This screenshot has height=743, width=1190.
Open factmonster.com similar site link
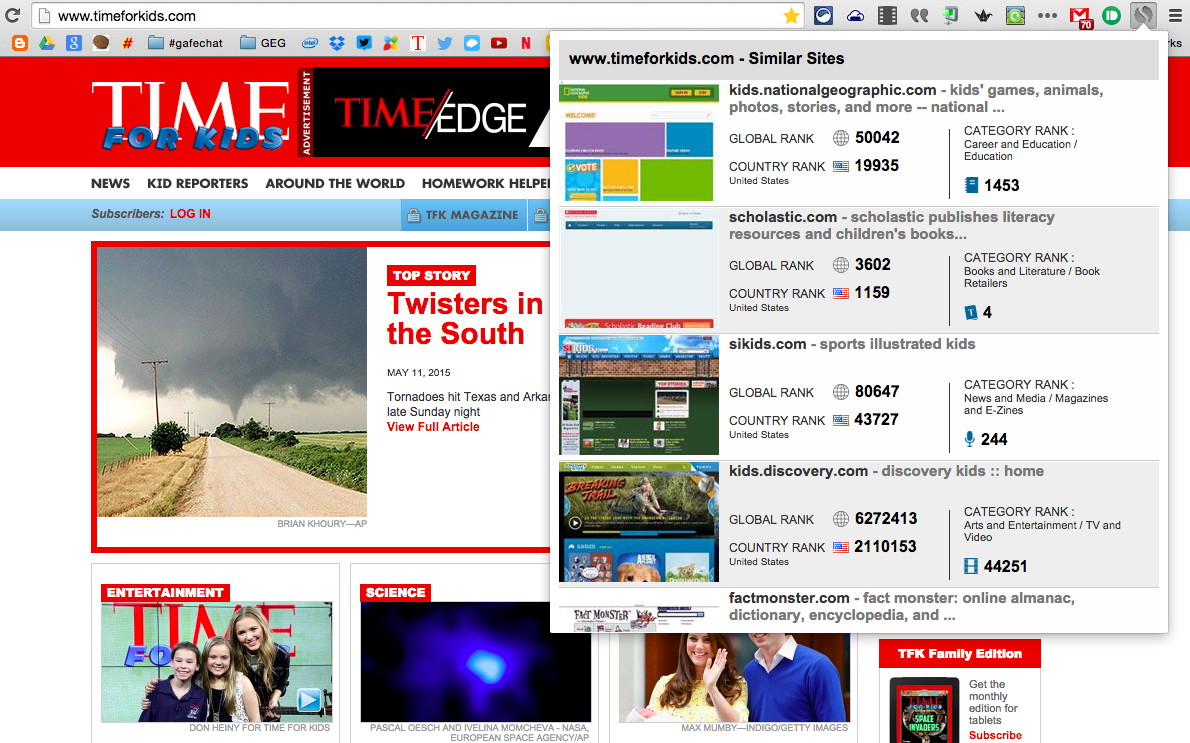click(789, 598)
